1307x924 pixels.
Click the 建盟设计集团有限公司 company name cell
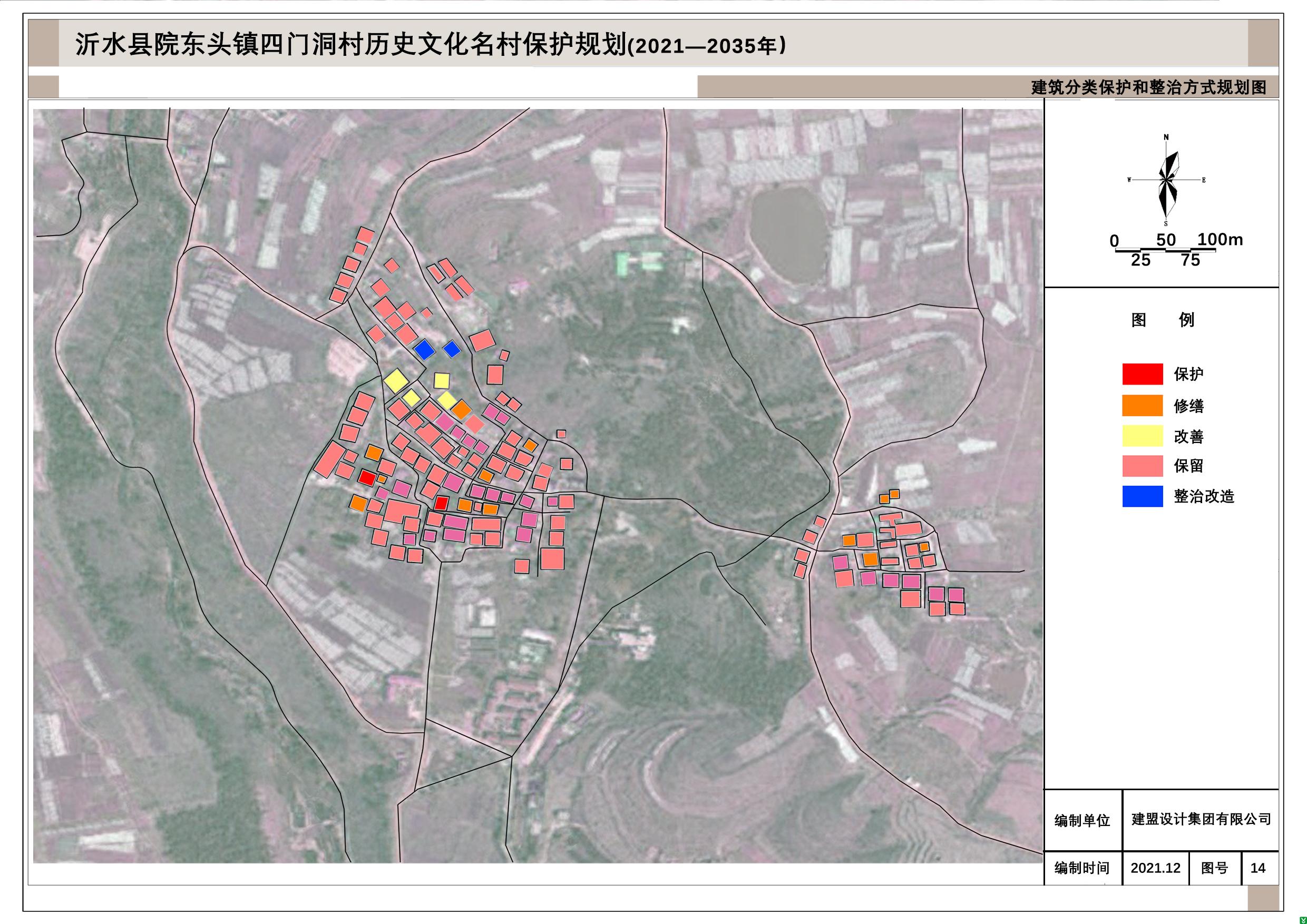(x=1201, y=819)
